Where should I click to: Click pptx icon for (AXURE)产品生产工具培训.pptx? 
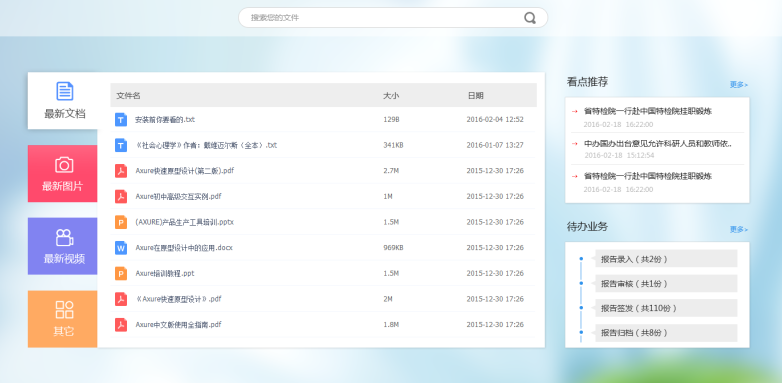click(x=121, y=222)
